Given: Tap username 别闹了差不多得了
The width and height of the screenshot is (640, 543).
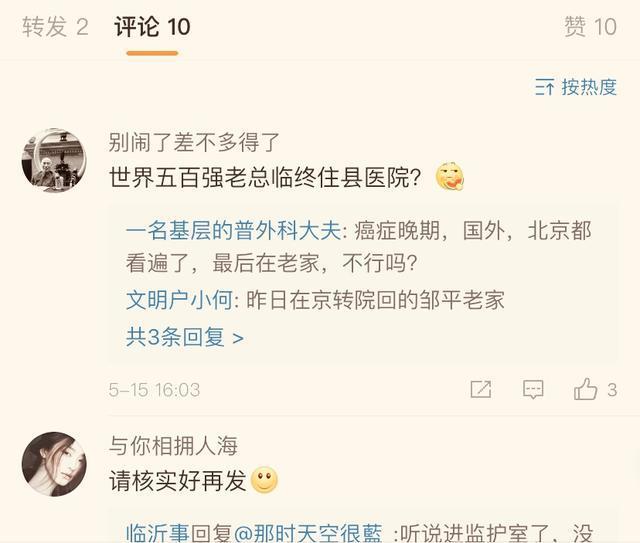Looking at the screenshot, I should 194,142.
